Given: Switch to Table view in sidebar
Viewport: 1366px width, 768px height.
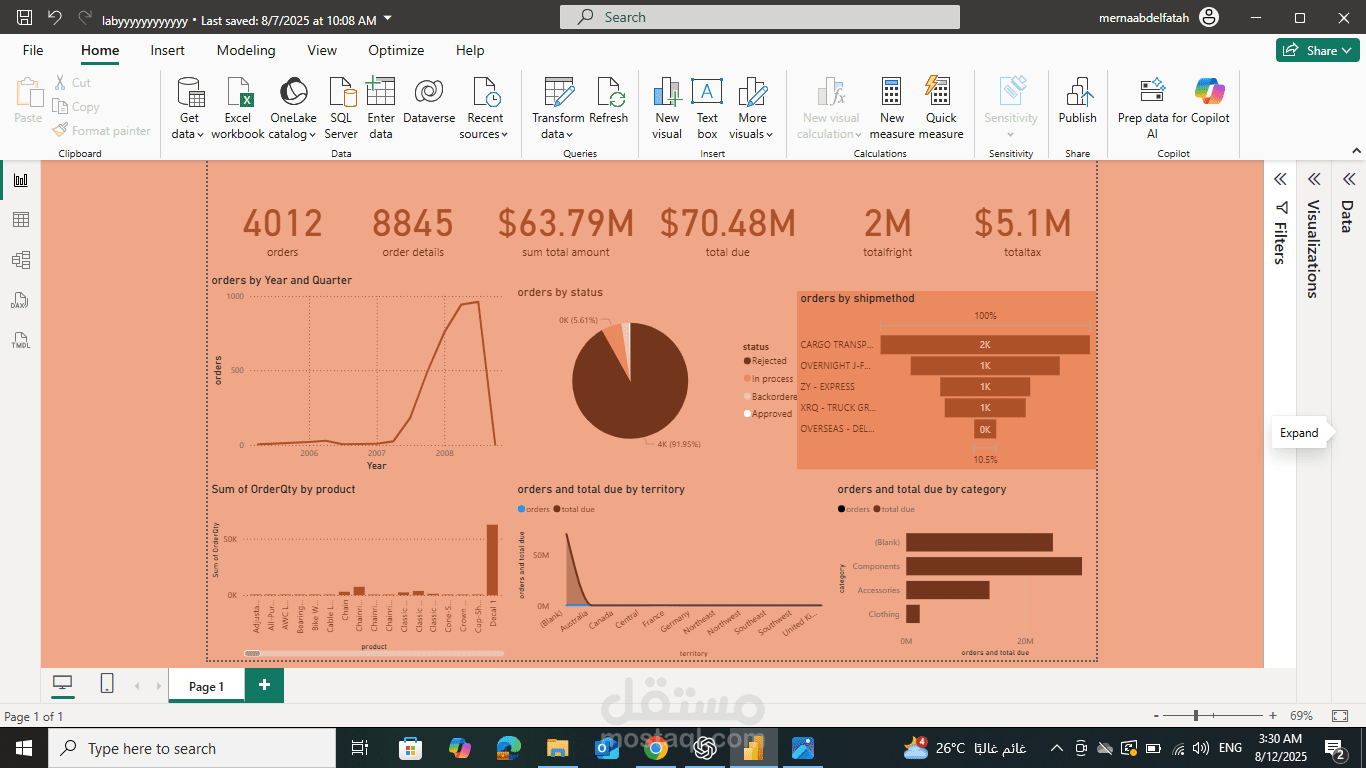Looking at the screenshot, I should pos(21,220).
